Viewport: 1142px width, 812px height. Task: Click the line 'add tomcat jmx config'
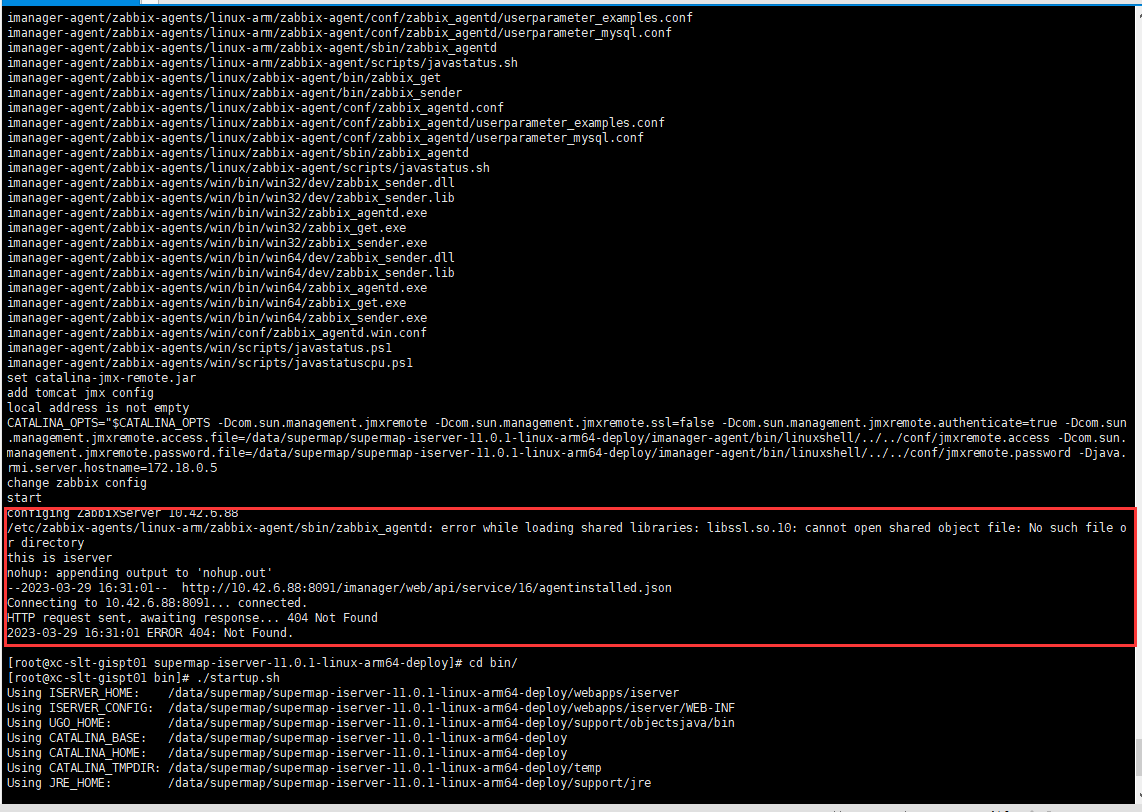pyautogui.click(x=80, y=393)
